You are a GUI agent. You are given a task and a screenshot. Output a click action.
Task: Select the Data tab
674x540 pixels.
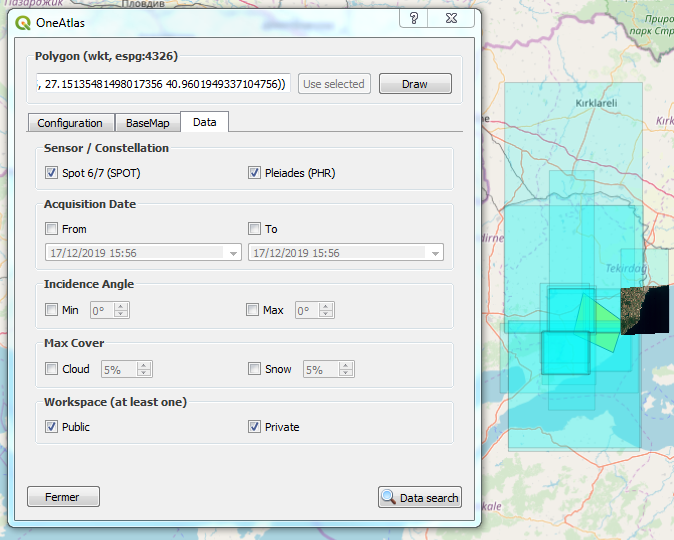(x=205, y=122)
